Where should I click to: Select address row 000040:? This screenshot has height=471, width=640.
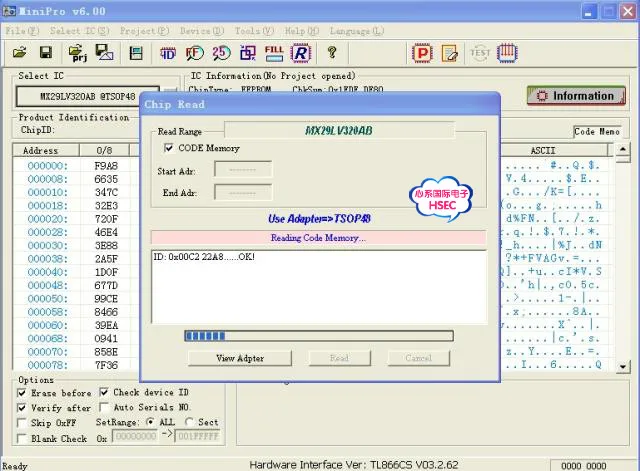(x=47, y=272)
